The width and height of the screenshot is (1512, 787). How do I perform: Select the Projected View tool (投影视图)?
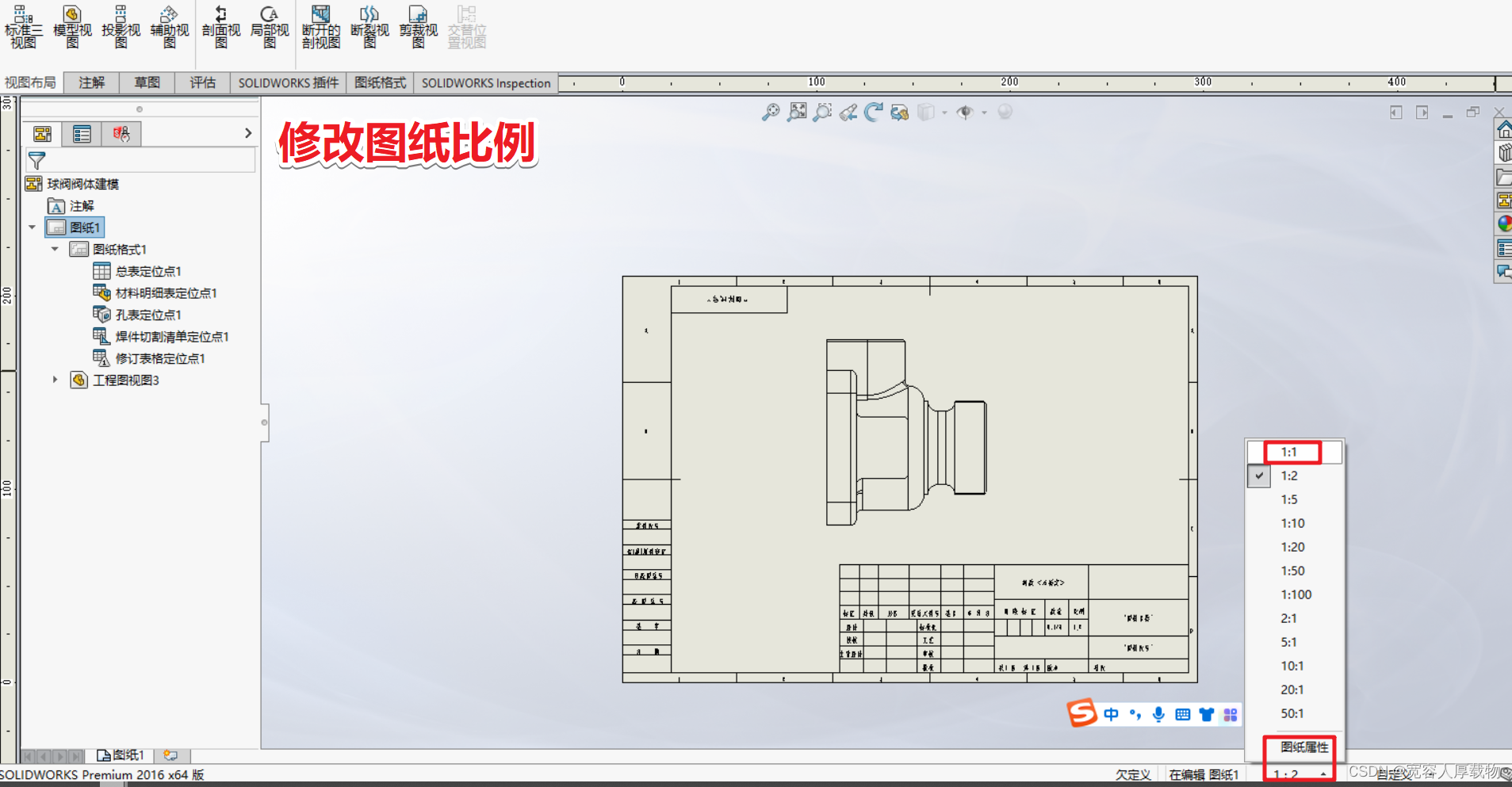pos(121,26)
